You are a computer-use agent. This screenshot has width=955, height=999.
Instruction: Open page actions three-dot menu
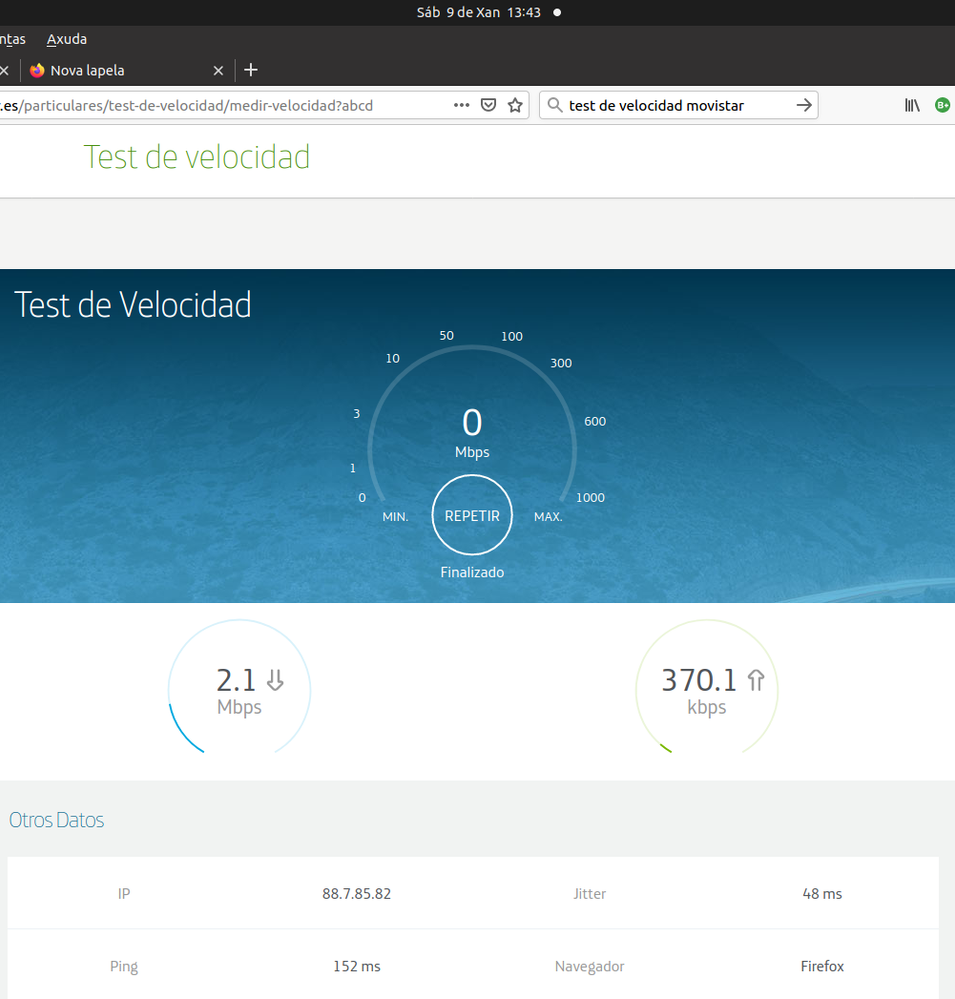point(461,105)
